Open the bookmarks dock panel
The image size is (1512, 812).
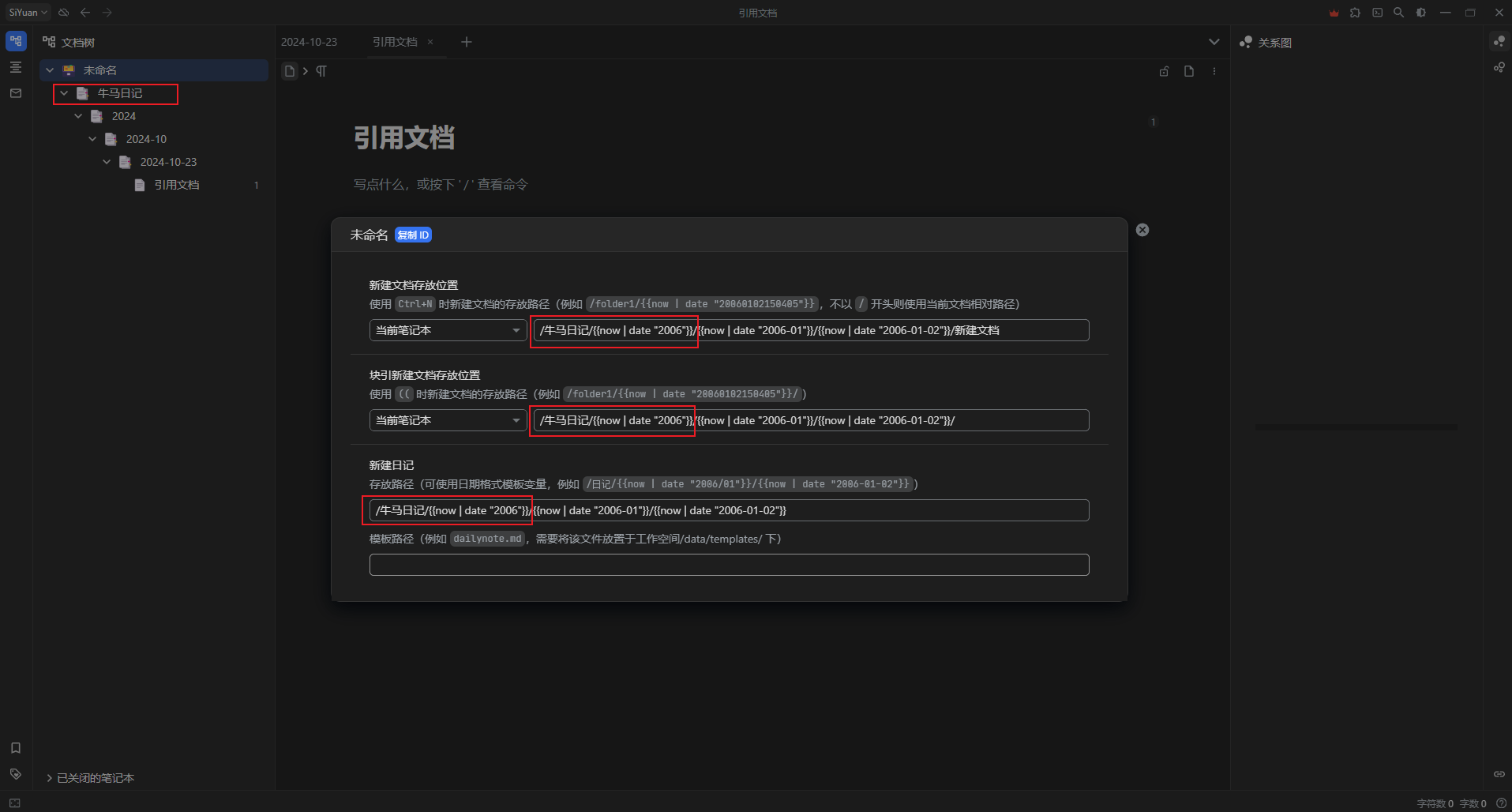coord(16,748)
